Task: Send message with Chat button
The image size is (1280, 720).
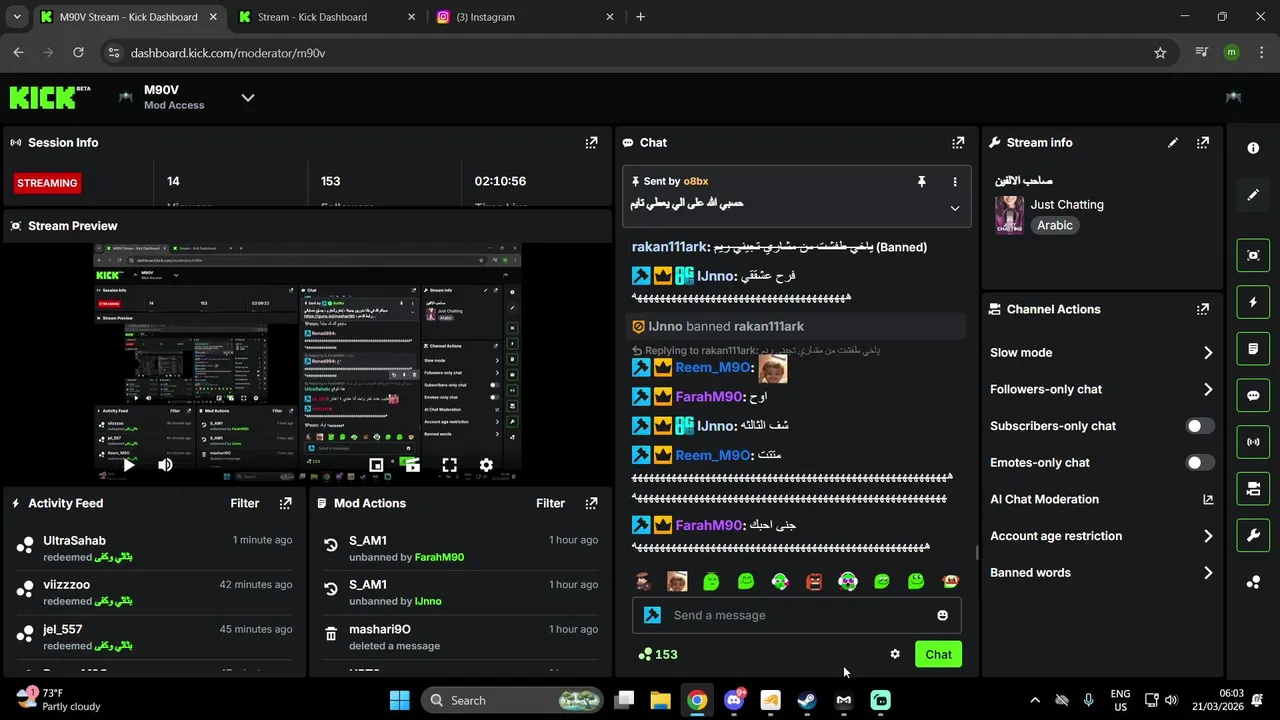Action: coord(938,654)
